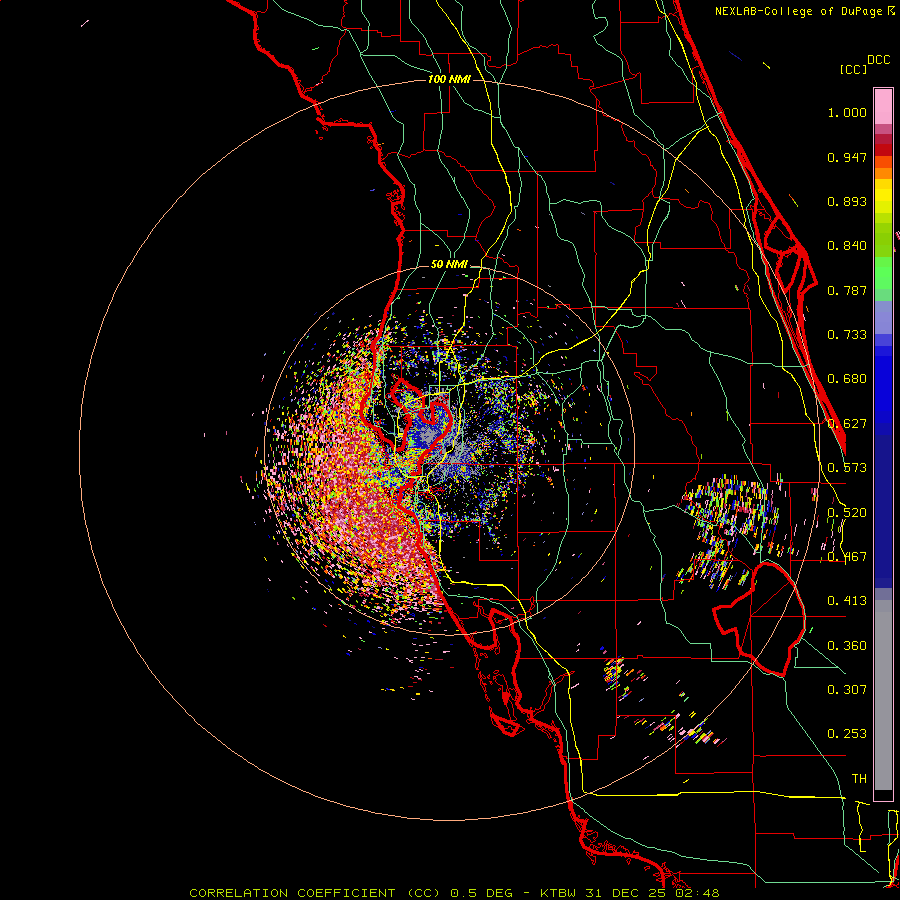Select the 0.573 scale value

pyautogui.click(x=847, y=468)
